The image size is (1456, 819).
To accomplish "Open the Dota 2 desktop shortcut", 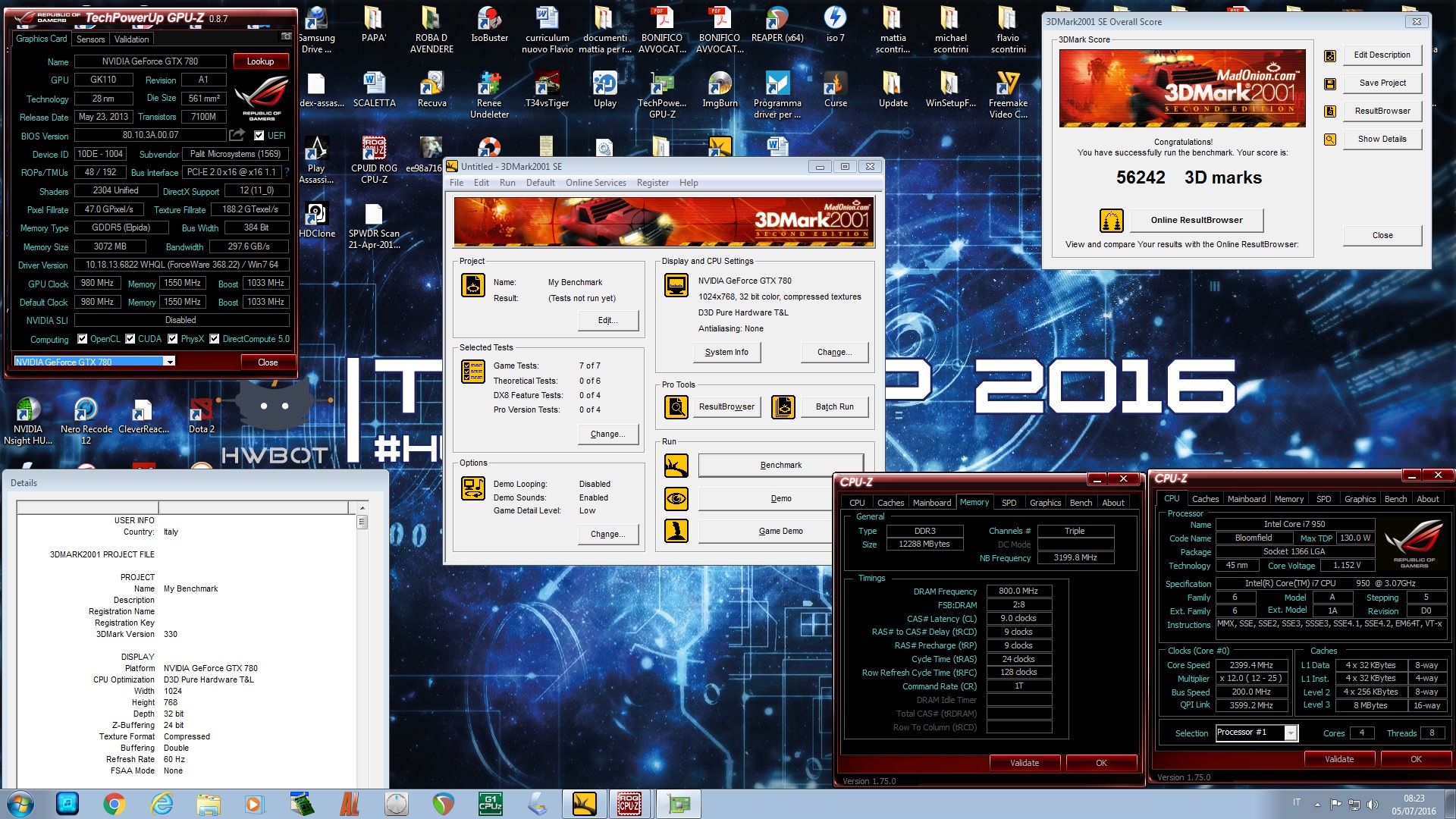I will (x=201, y=416).
